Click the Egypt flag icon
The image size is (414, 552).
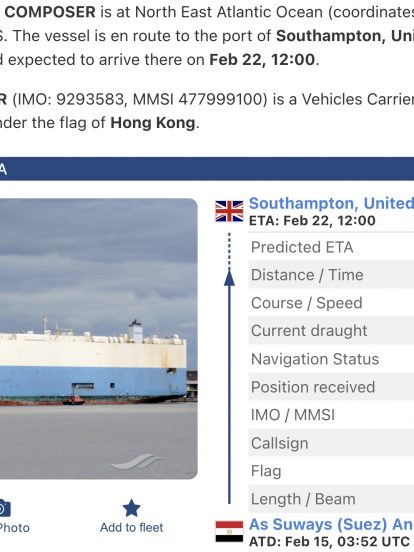pyautogui.click(x=229, y=532)
